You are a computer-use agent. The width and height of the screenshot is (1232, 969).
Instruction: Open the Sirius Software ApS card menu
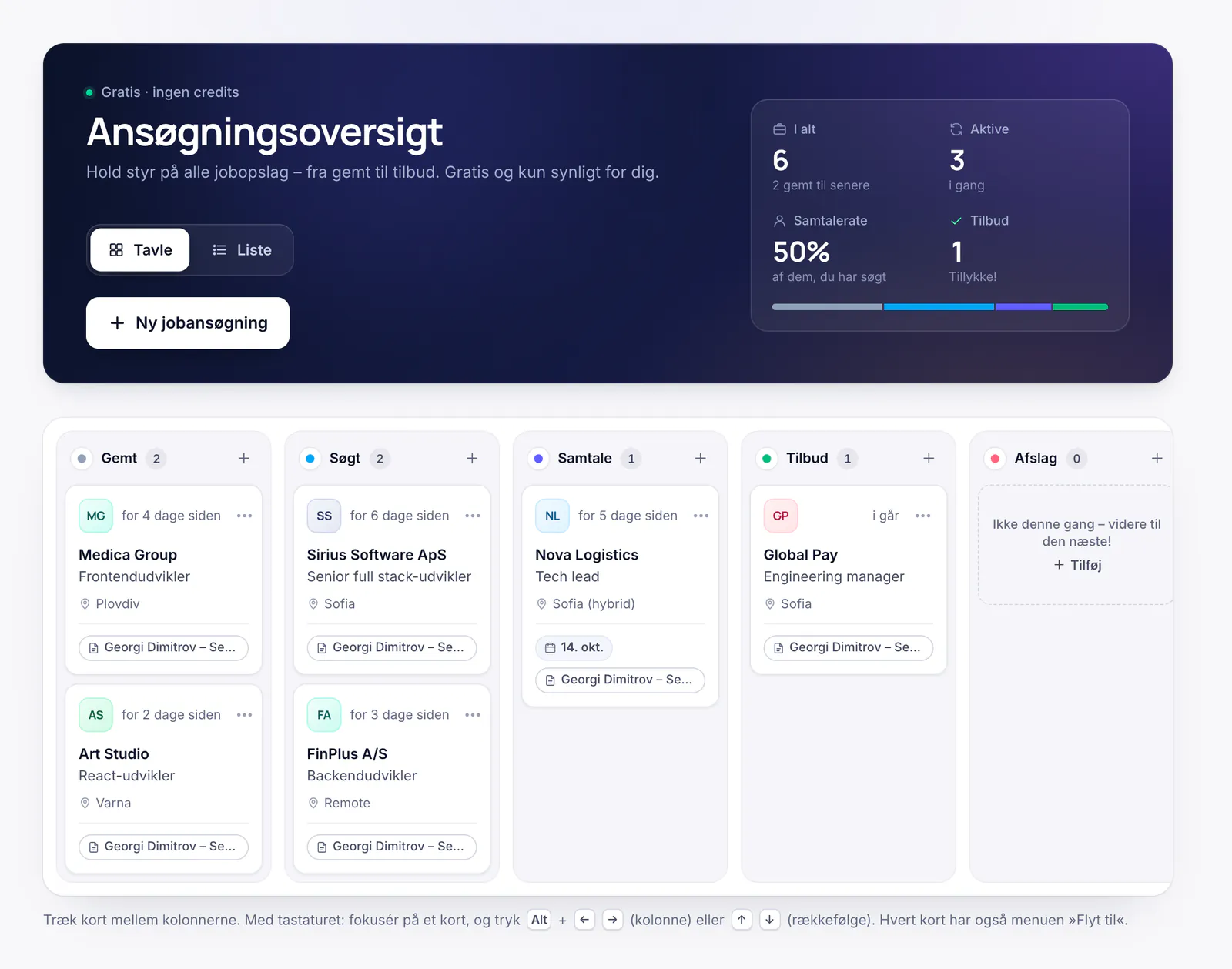point(473,516)
